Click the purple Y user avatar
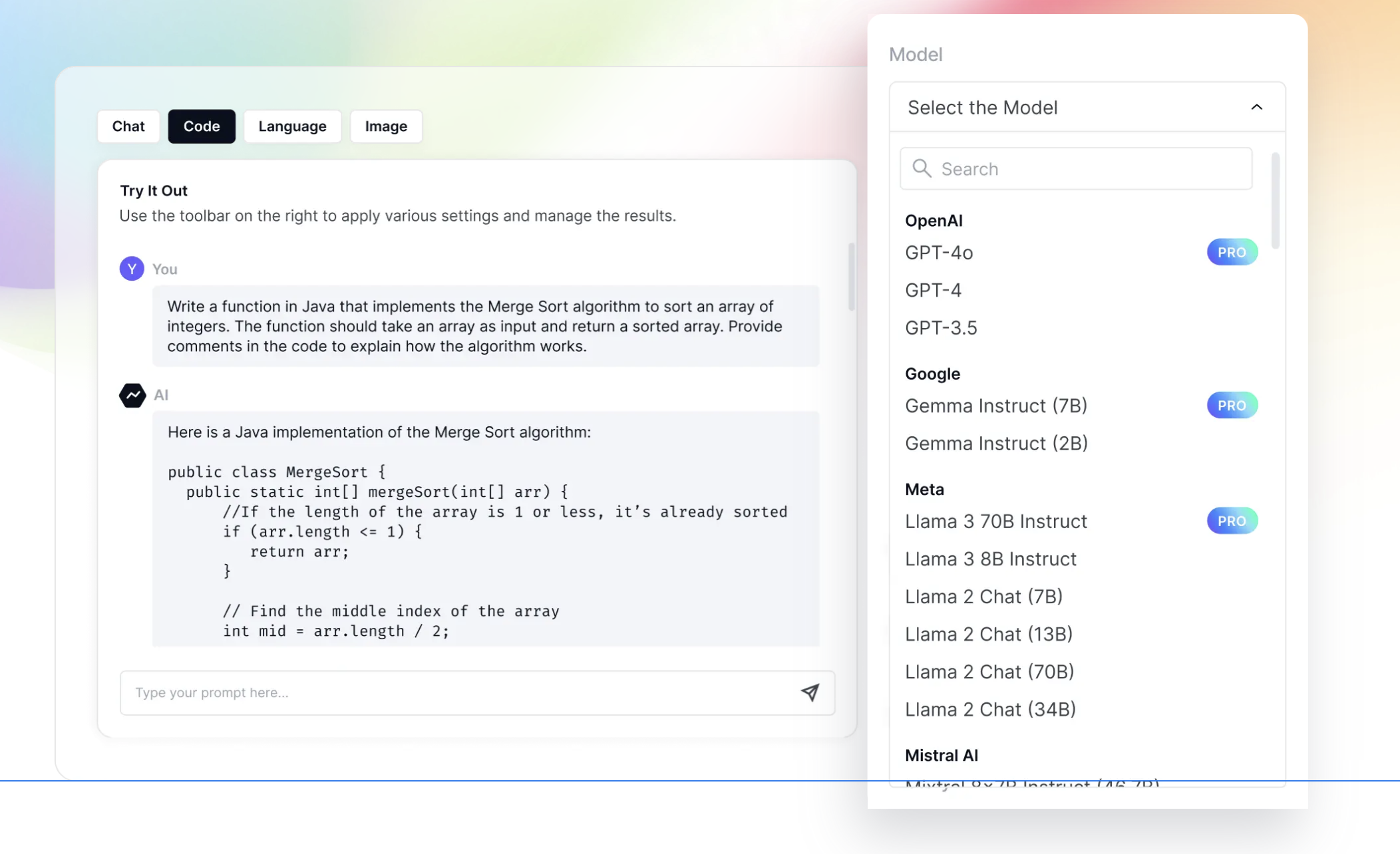 tap(132, 269)
